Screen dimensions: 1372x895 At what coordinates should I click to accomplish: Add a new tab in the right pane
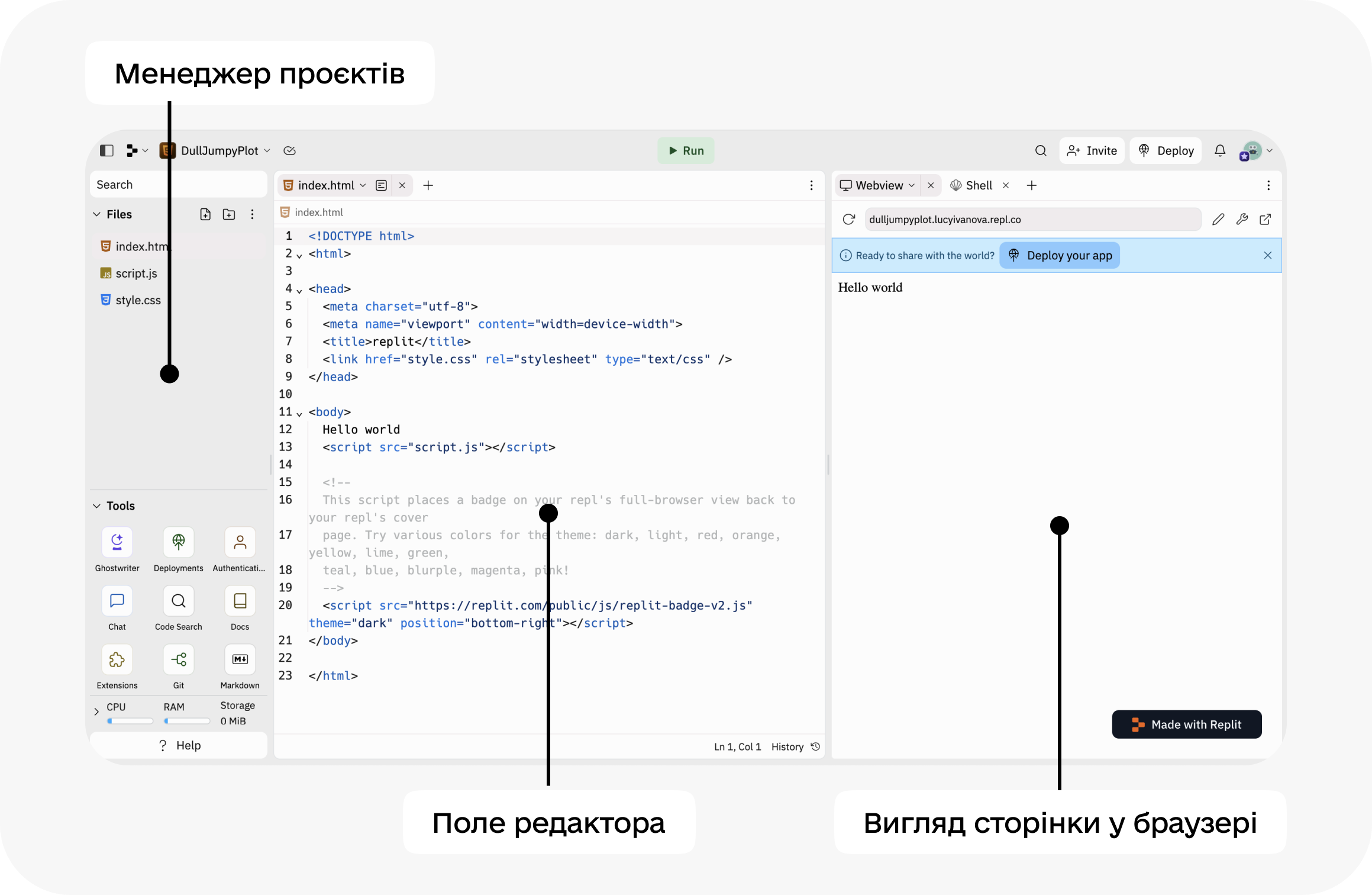click(x=1032, y=186)
